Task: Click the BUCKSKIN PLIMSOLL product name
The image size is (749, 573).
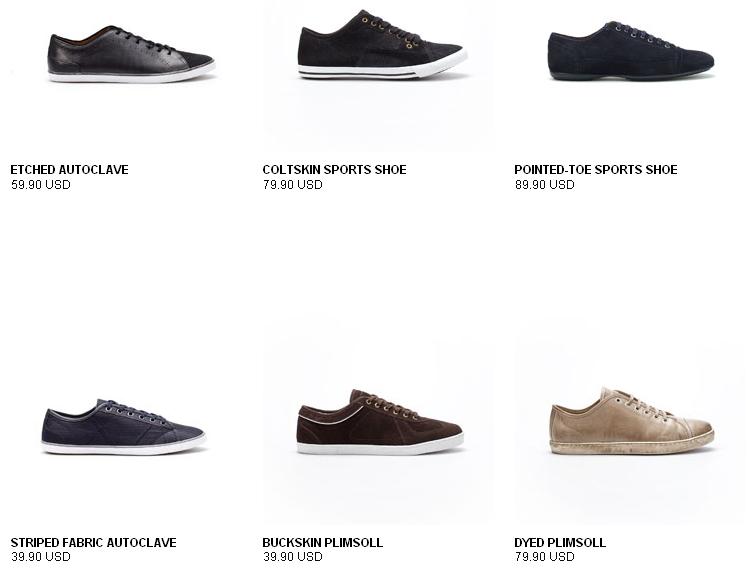Action: (x=322, y=542)
